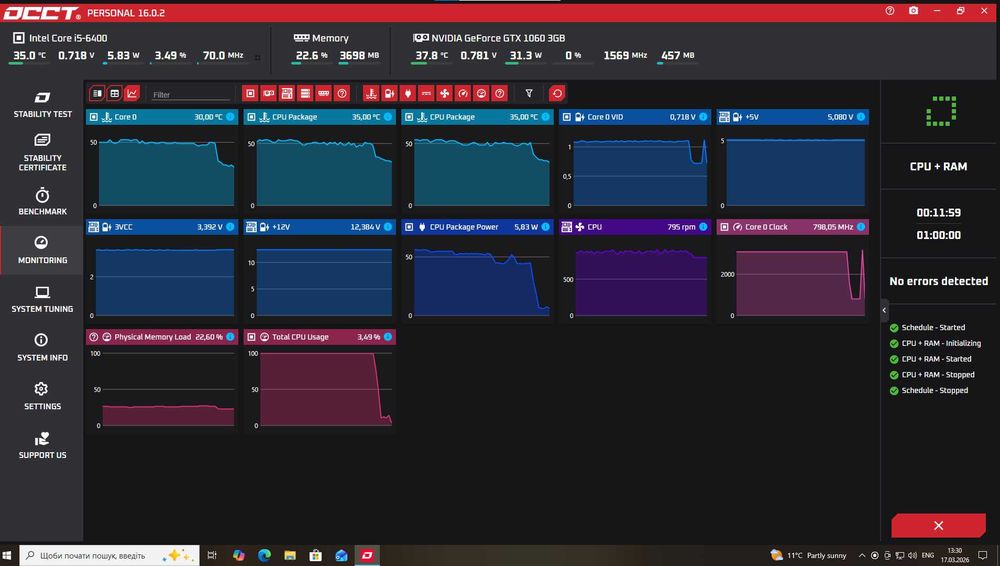1000x566 pixels.
Task: Open info for the Core 0 VID card
Action: coord(703,117)
